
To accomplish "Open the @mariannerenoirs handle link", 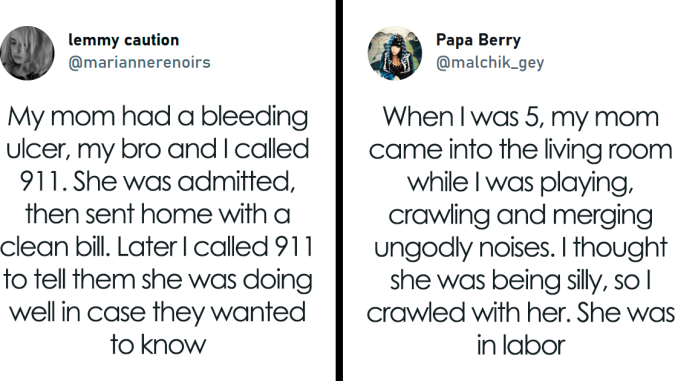I will click(139, 62).
